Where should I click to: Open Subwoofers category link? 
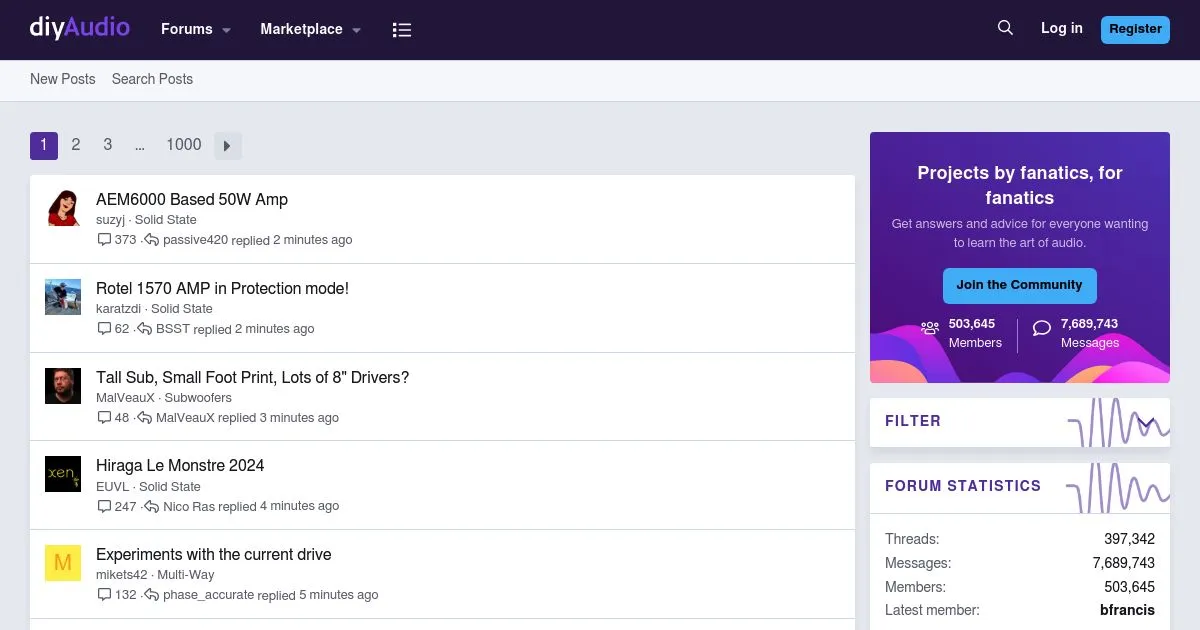pyautogui.click(x=198, y=398)
